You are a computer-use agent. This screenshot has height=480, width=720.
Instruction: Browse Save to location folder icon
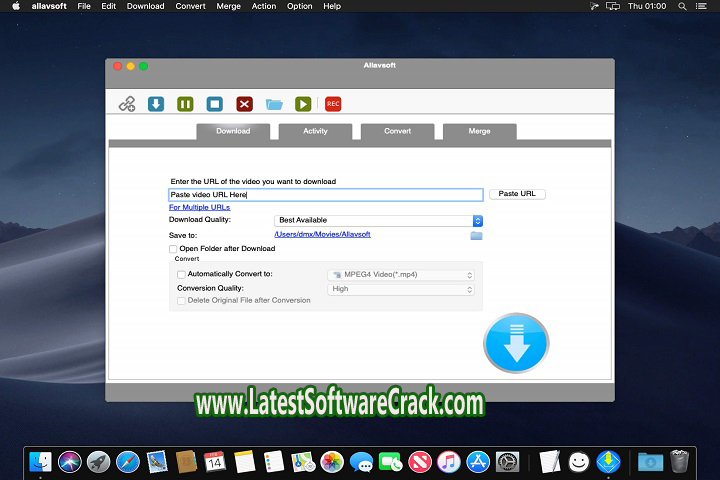click(476, 235)
